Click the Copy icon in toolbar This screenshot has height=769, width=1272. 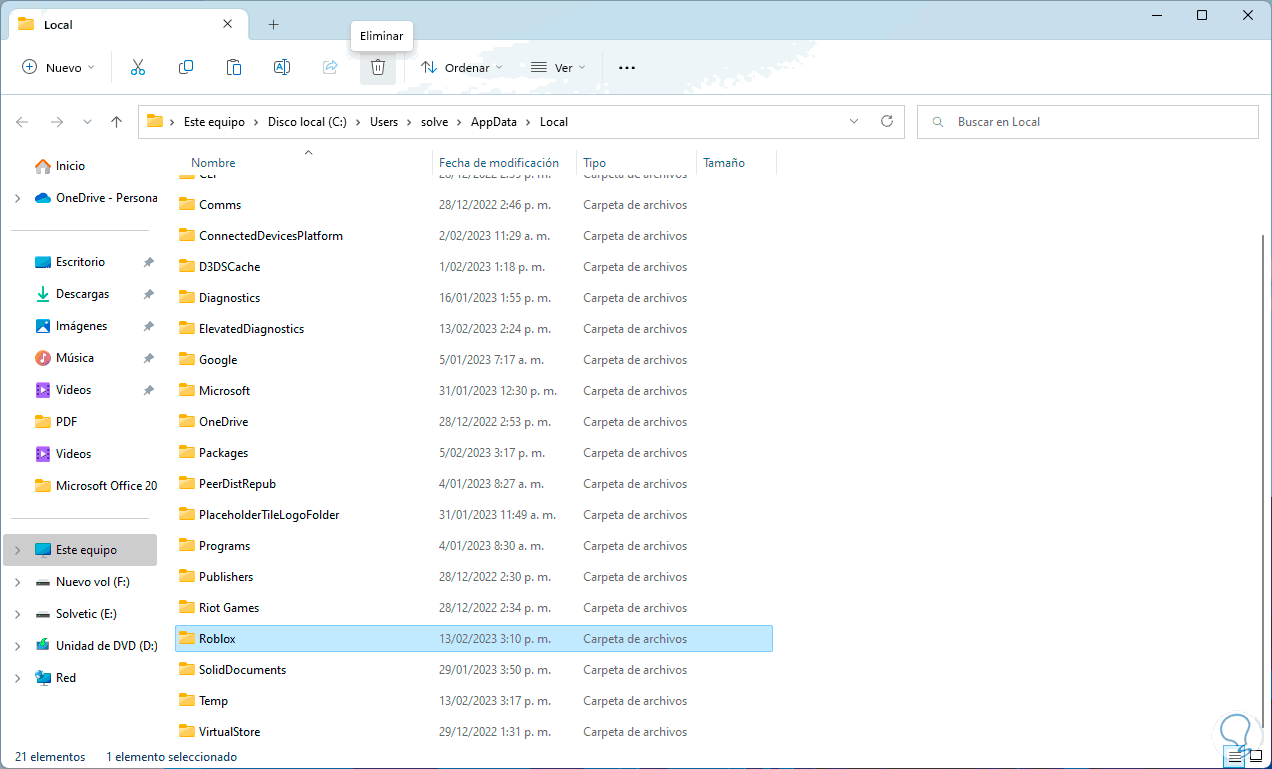coord(186,67)
